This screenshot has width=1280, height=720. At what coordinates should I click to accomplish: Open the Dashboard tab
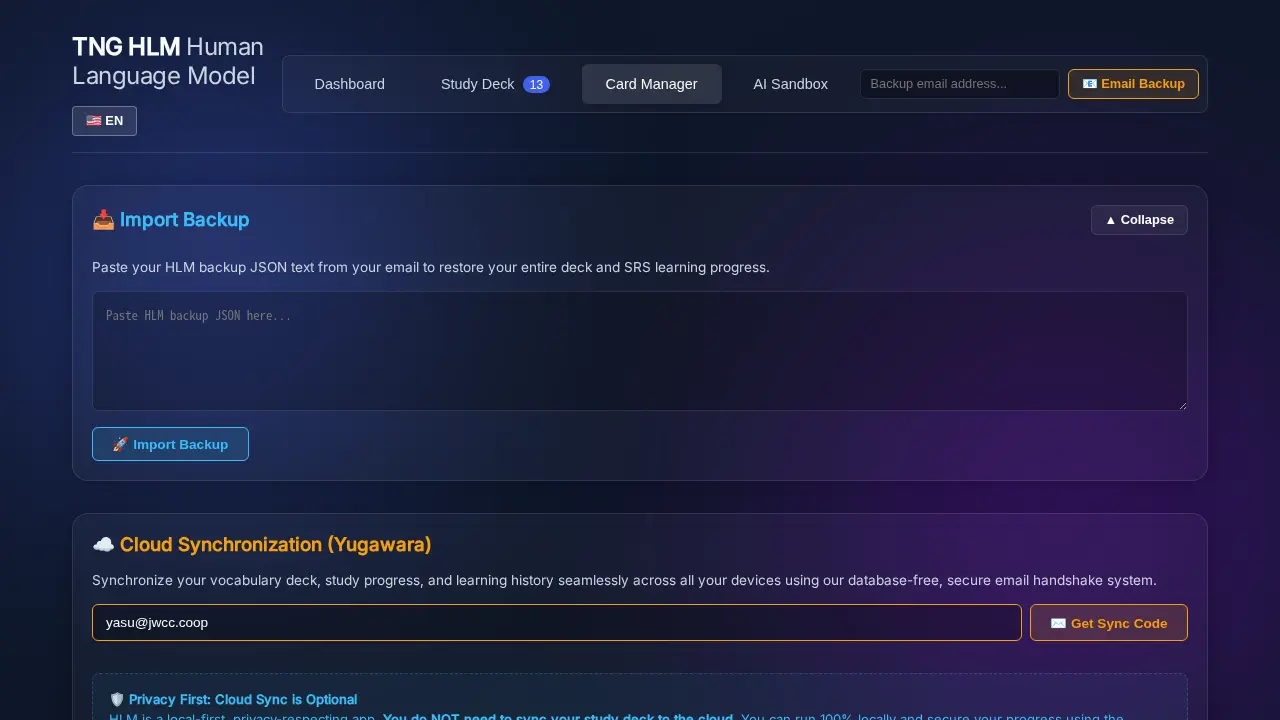[x=349, y=84]
